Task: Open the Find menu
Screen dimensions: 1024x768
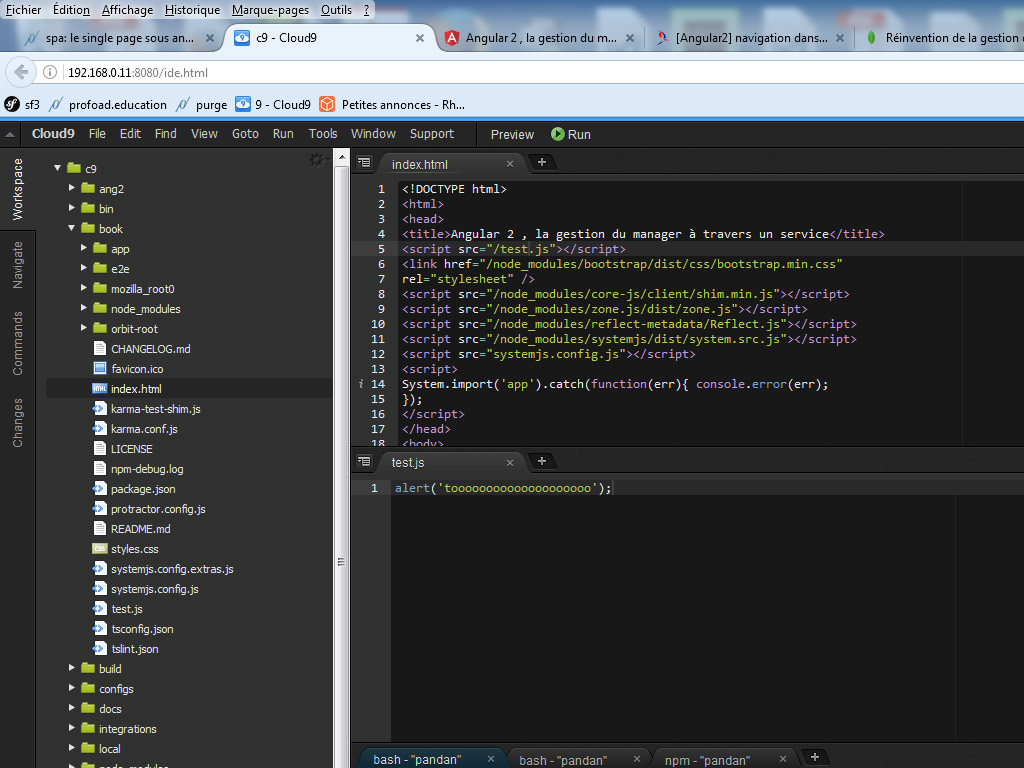Action: tap(166, 134)
